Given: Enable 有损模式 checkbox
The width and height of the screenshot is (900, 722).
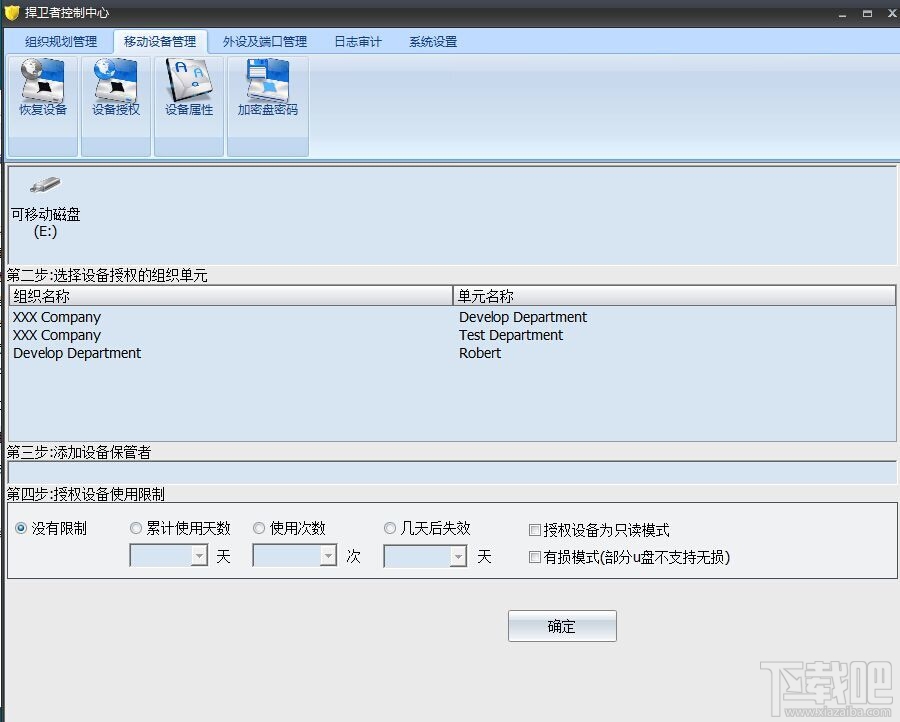Looking at the screenshot, I should [x=534, y=557].
